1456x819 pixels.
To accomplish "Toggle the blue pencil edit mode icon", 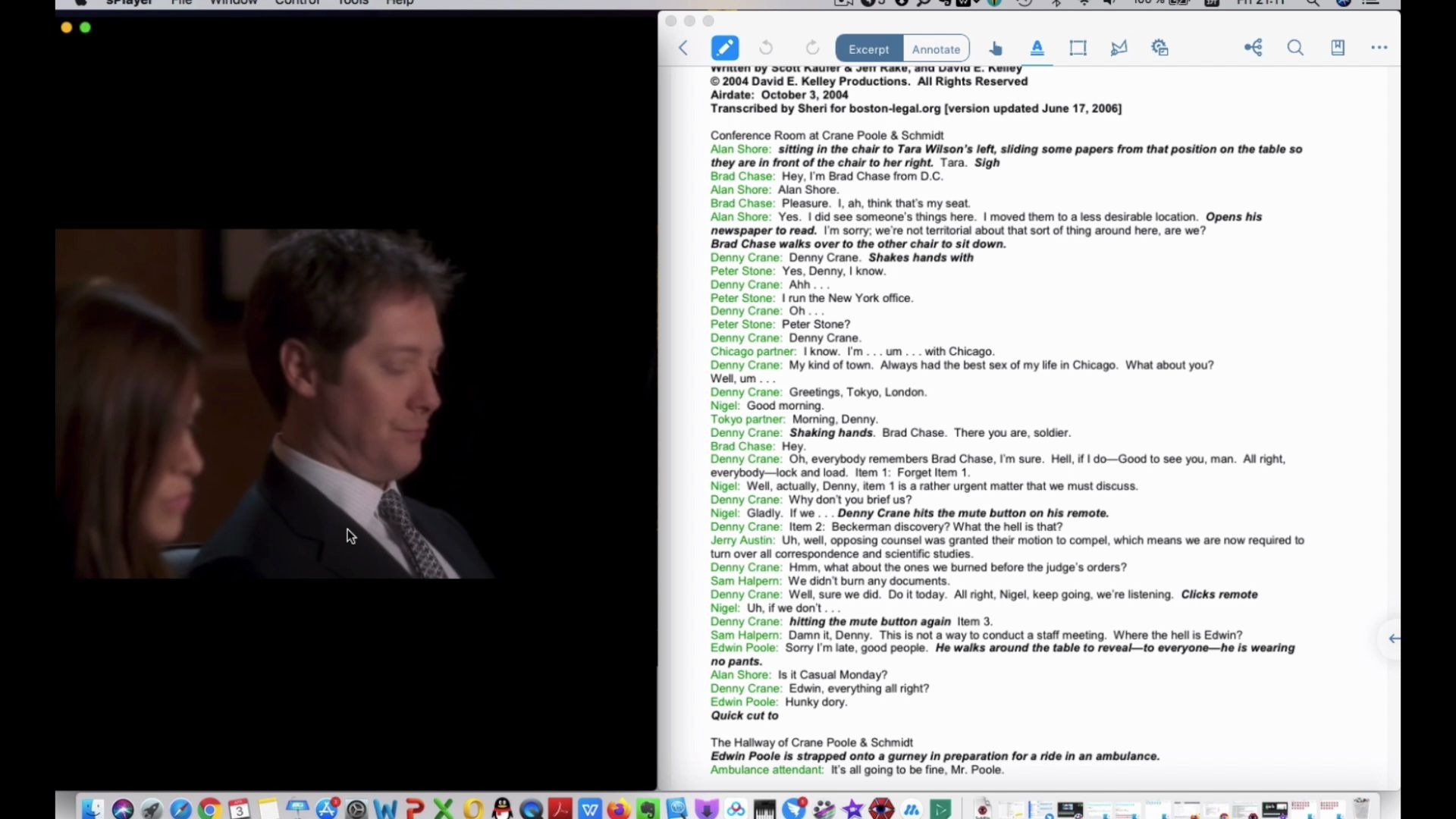I will pos(724,48).
